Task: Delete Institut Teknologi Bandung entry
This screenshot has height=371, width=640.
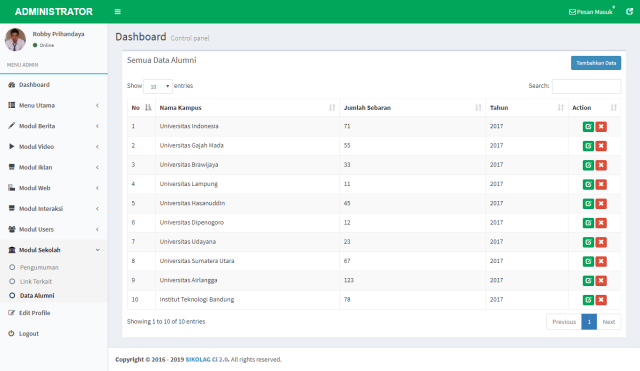Action: pos(601,300)
